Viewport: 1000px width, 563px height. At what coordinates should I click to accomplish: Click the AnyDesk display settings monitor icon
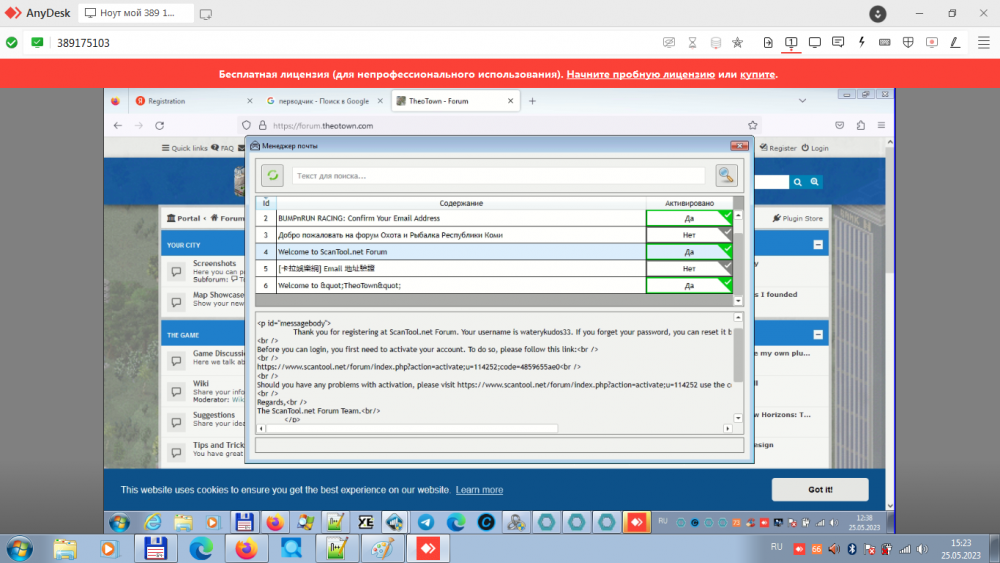(814, 43)
